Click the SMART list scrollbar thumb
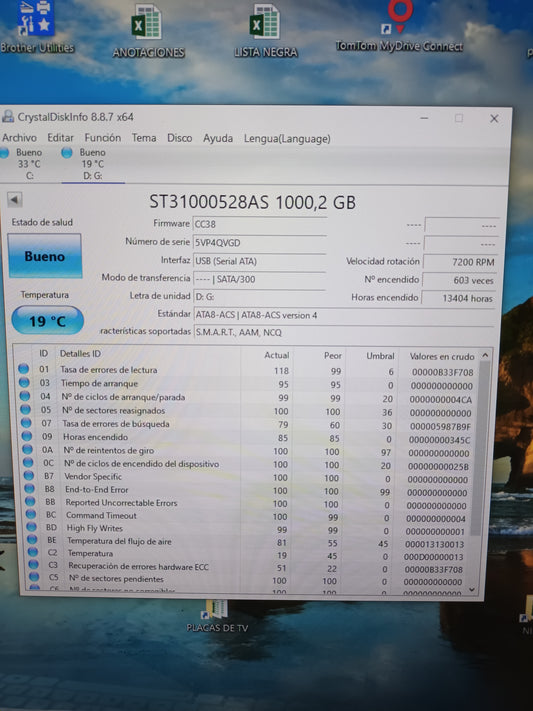 pyautogui.click(x=481, y=449)
